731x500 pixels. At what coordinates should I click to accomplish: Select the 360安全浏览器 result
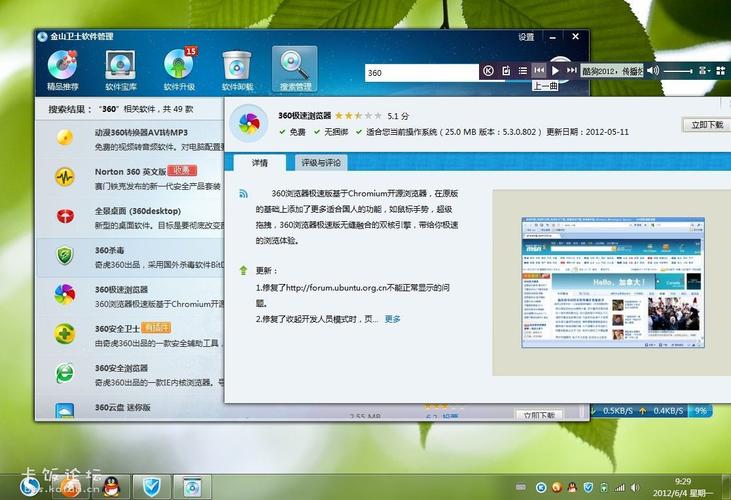click(x=131, y=375)
